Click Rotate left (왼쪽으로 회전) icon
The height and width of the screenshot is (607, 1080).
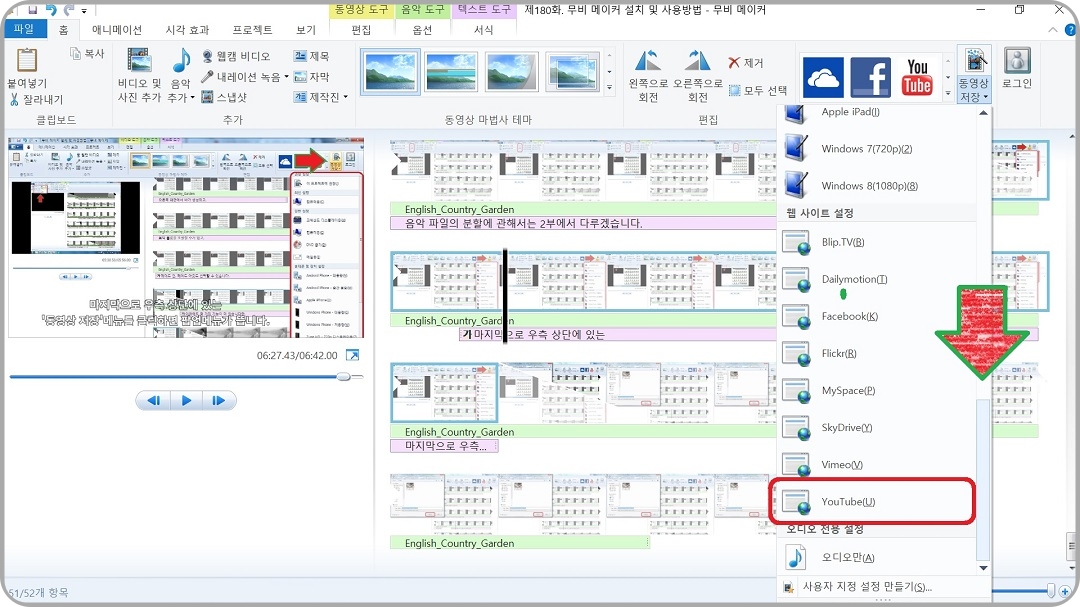pos(647,61)
